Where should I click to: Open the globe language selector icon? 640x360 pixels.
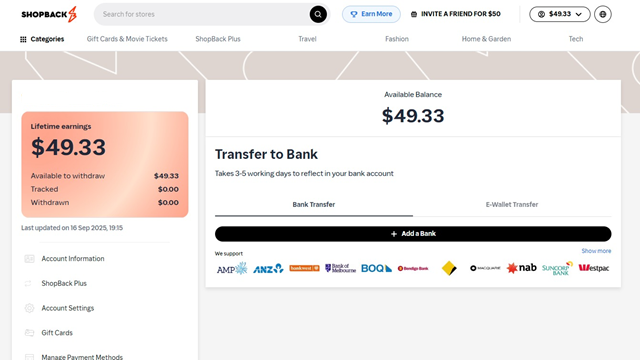tap(603, 14)
